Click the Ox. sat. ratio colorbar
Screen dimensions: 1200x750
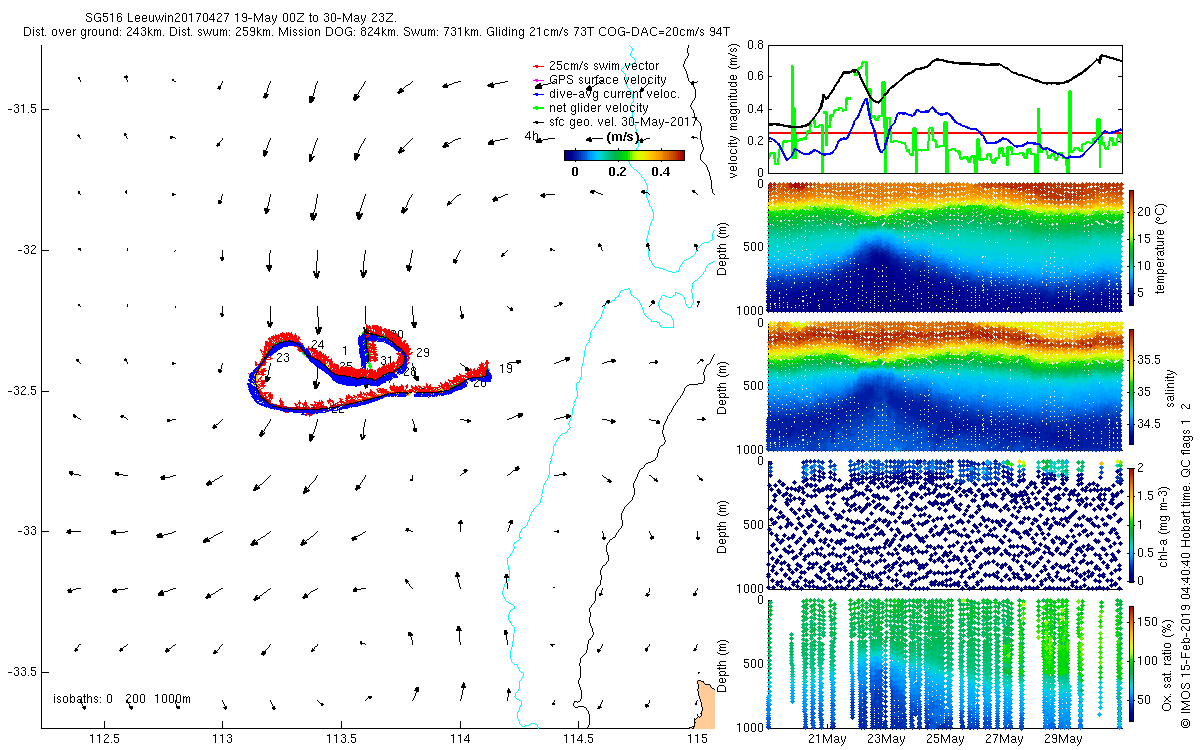(x=1132, y=664)
